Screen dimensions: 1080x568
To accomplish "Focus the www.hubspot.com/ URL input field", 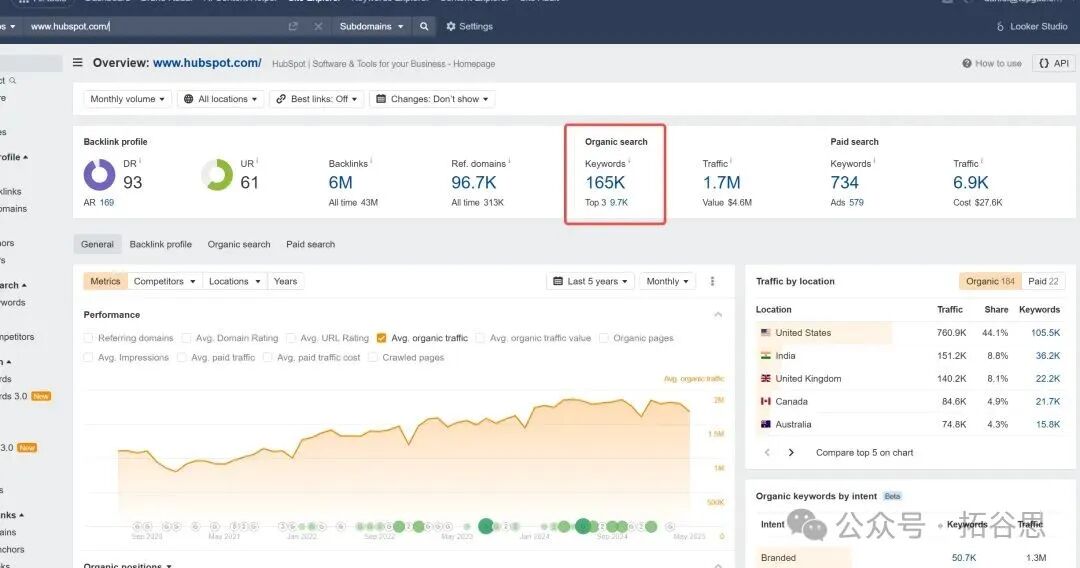I will pos(155,26).
